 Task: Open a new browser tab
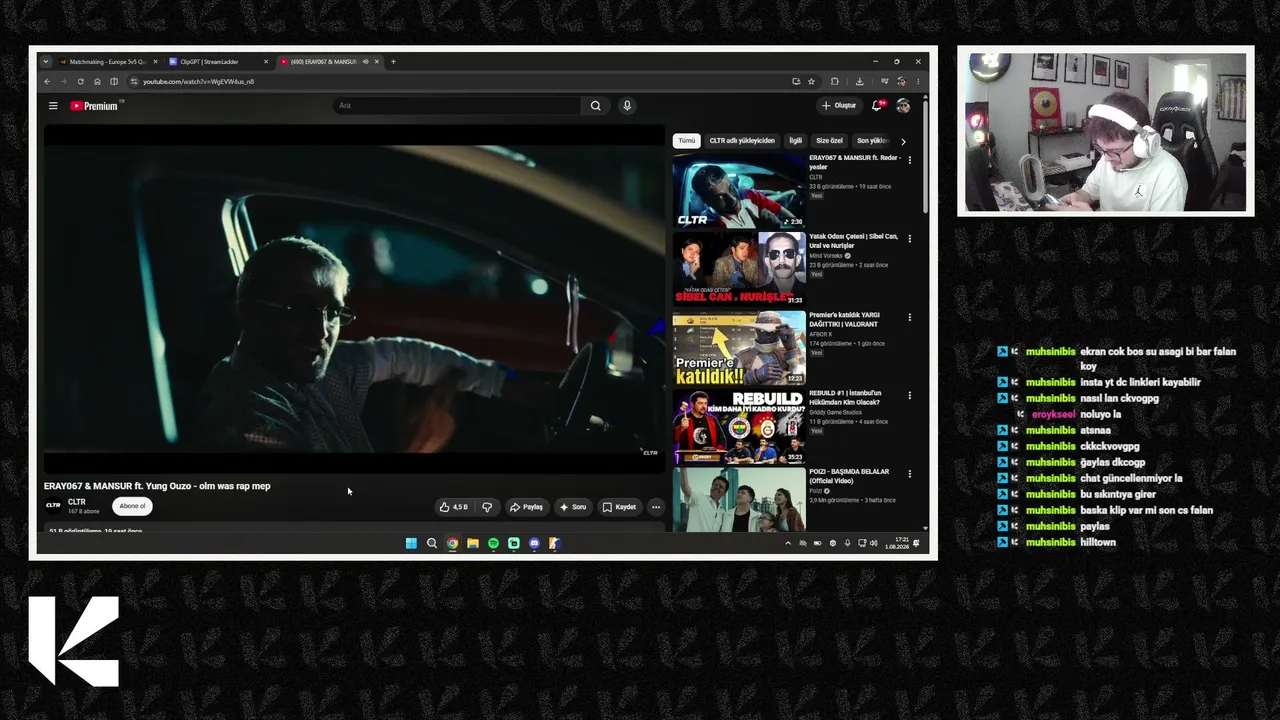[393, 62]
